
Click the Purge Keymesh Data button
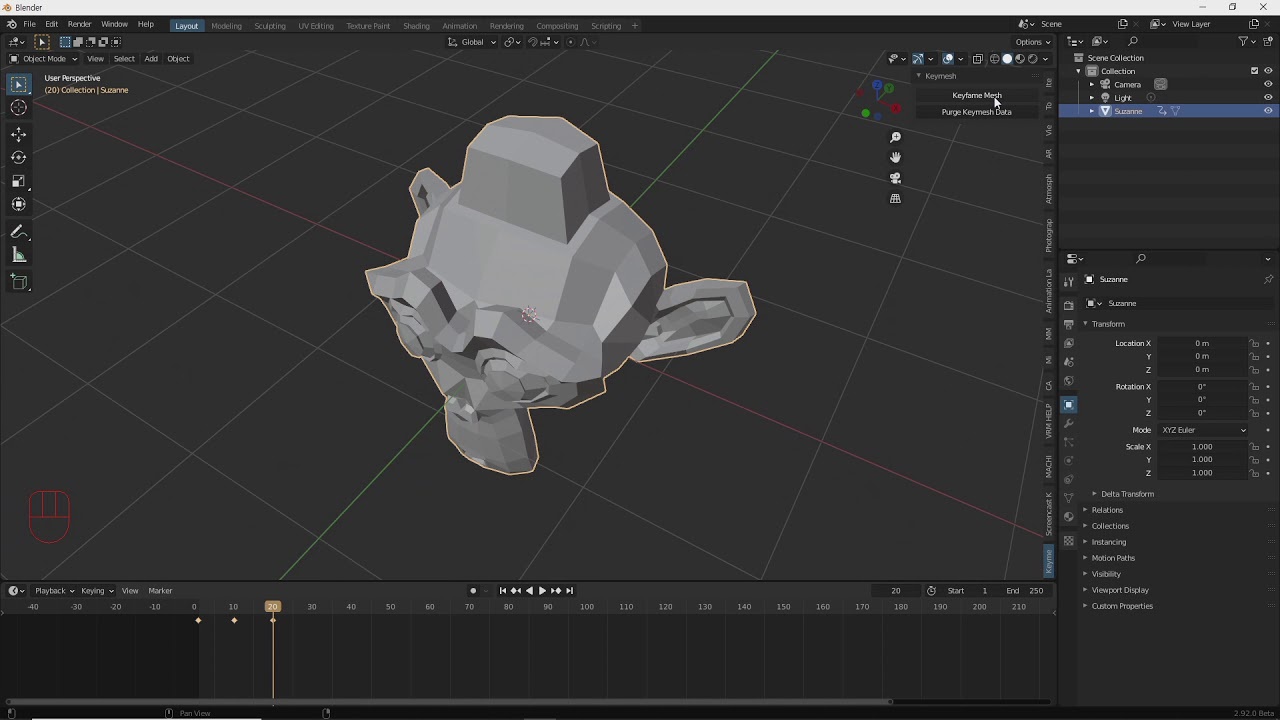pos(976,112)
